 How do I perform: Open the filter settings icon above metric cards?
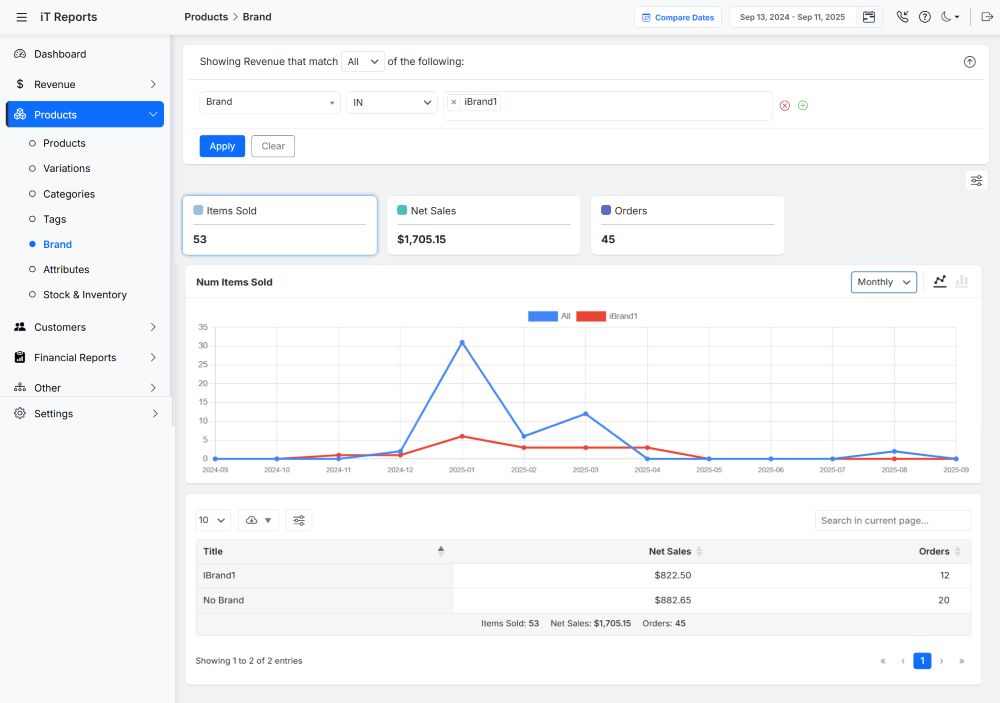click(x=976, y=180)
